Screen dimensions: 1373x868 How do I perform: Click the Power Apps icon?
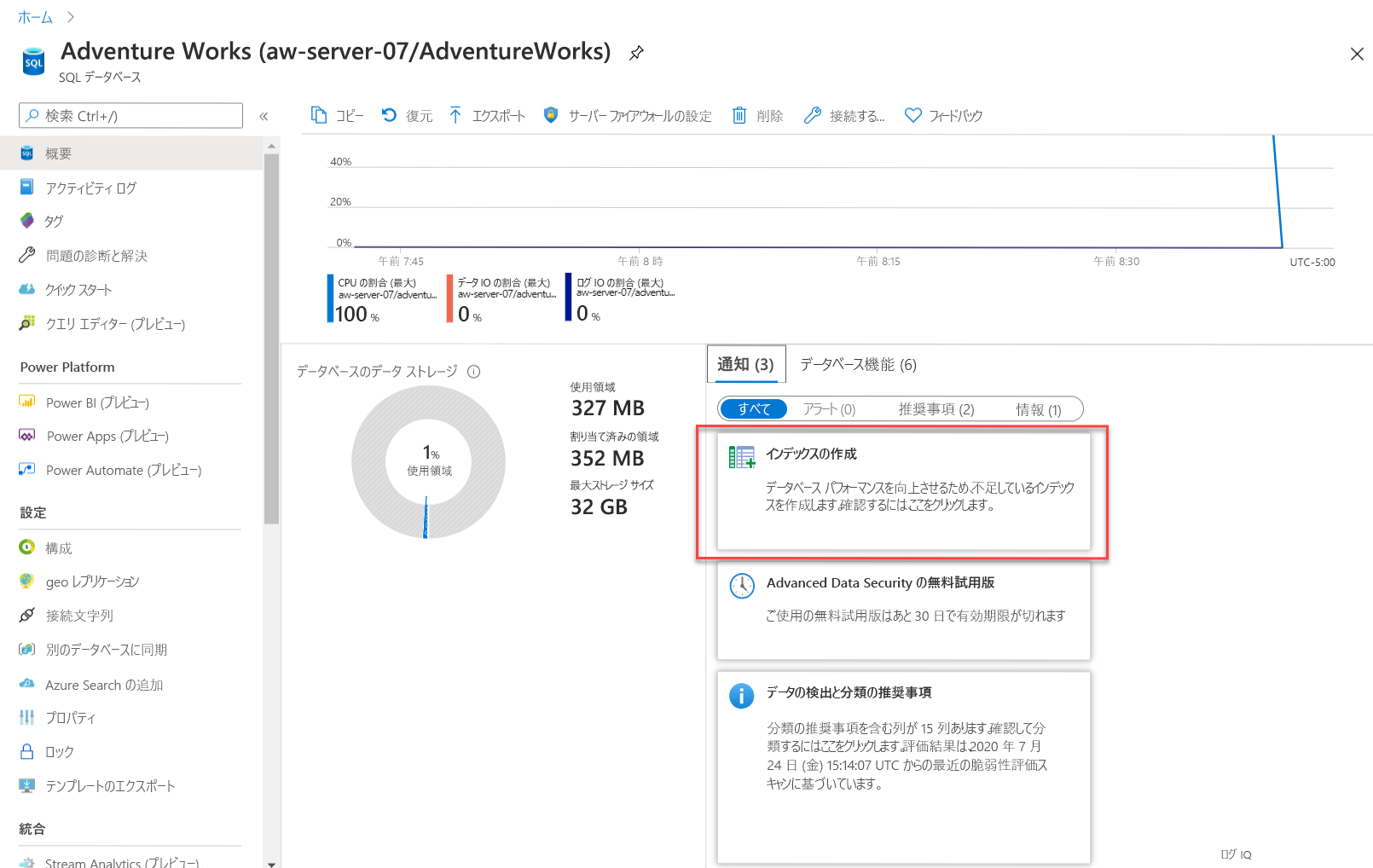(x=27, y=436)
